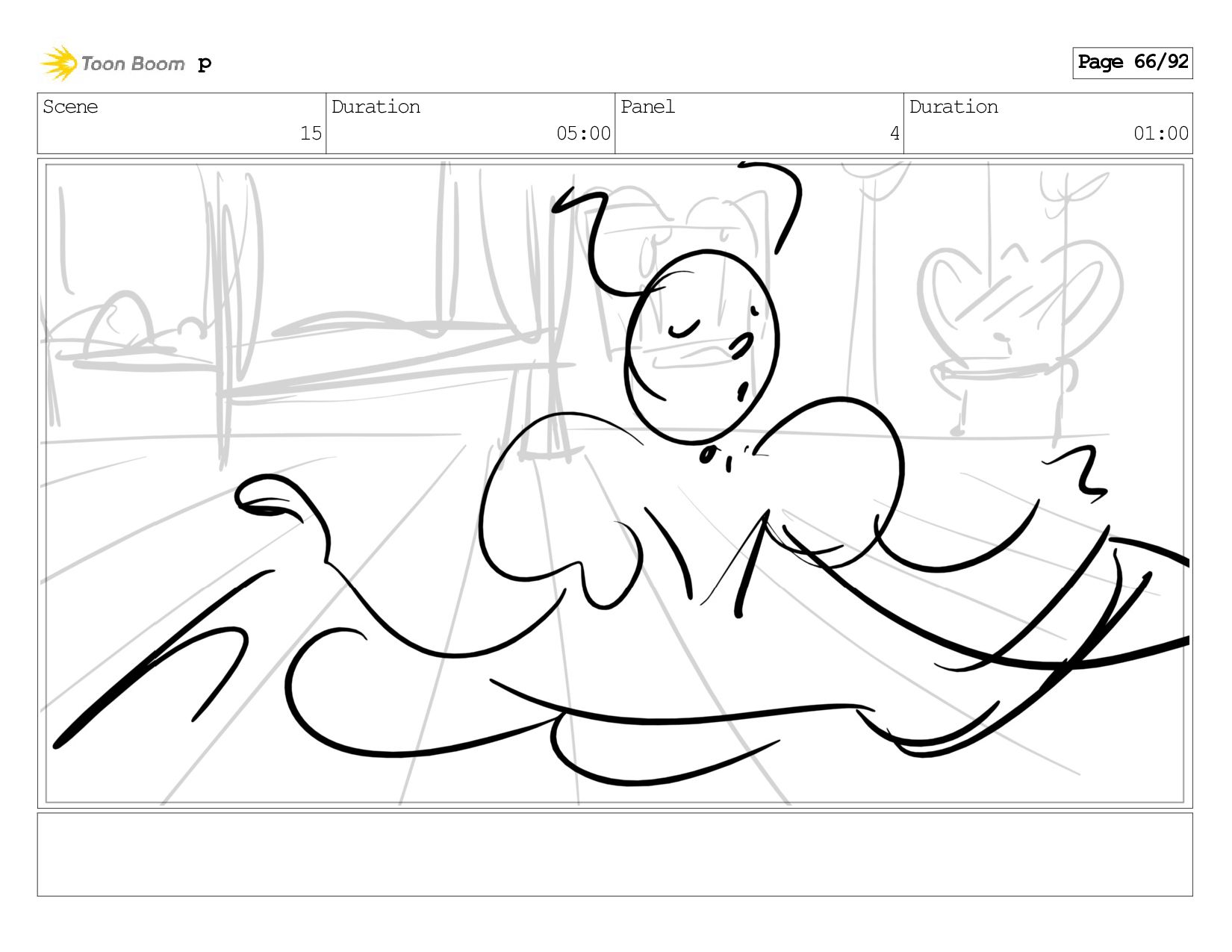The height and width of the screenshot is (952, 1232).
Task: Click the 'Scene' header label
Action: [x=70, y=107]
